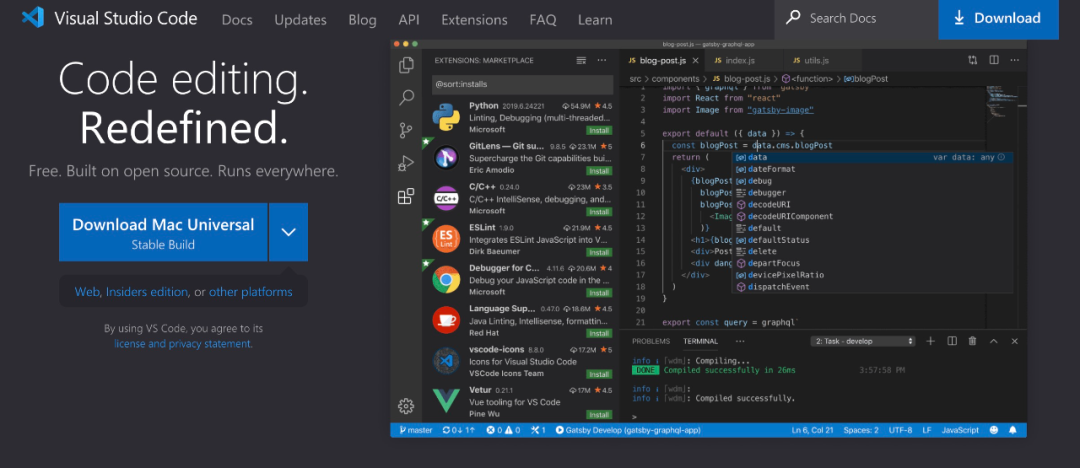The image size is (1080, 468).
Task: Open the Extensions panel more actions menu
Action: click(x=604, y=60)
